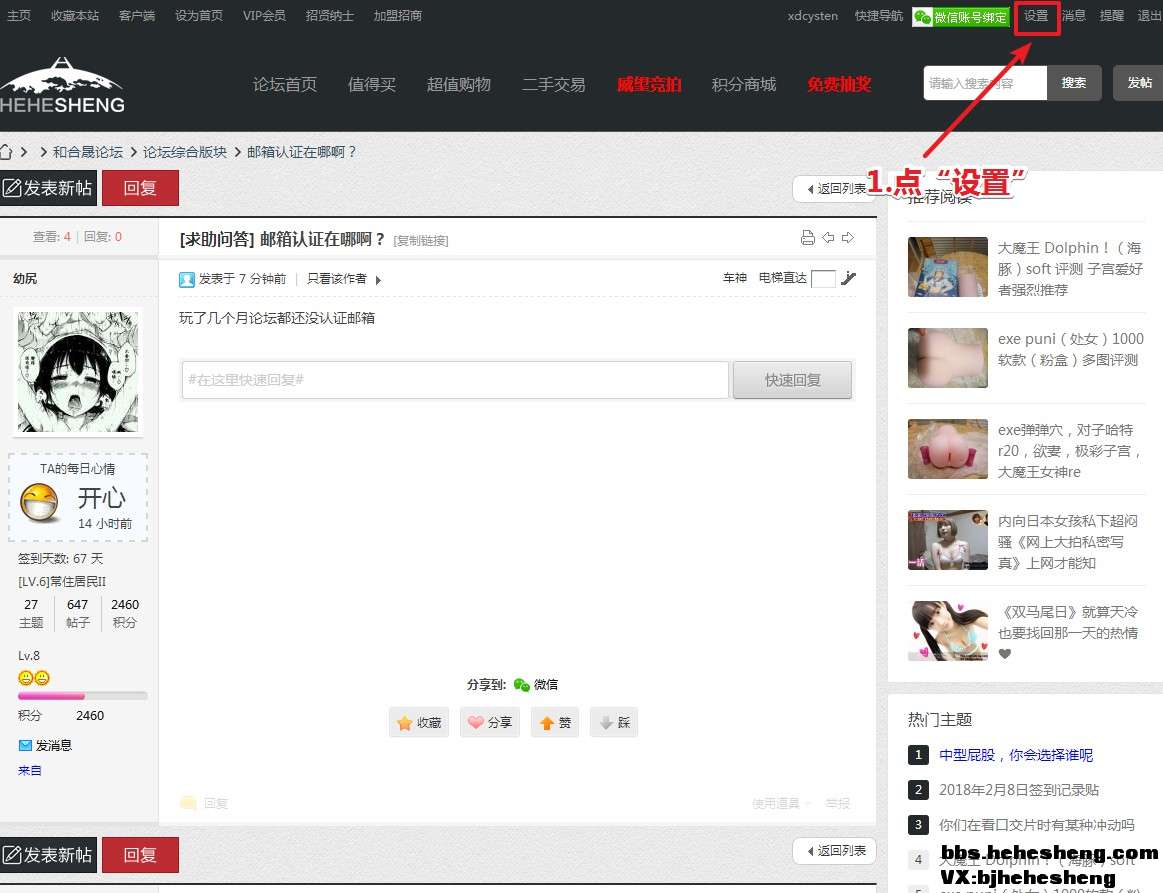Viewport: 1163px width, 893px height.
Task: Click the 收藏 star favorite button
Action: 419,722
